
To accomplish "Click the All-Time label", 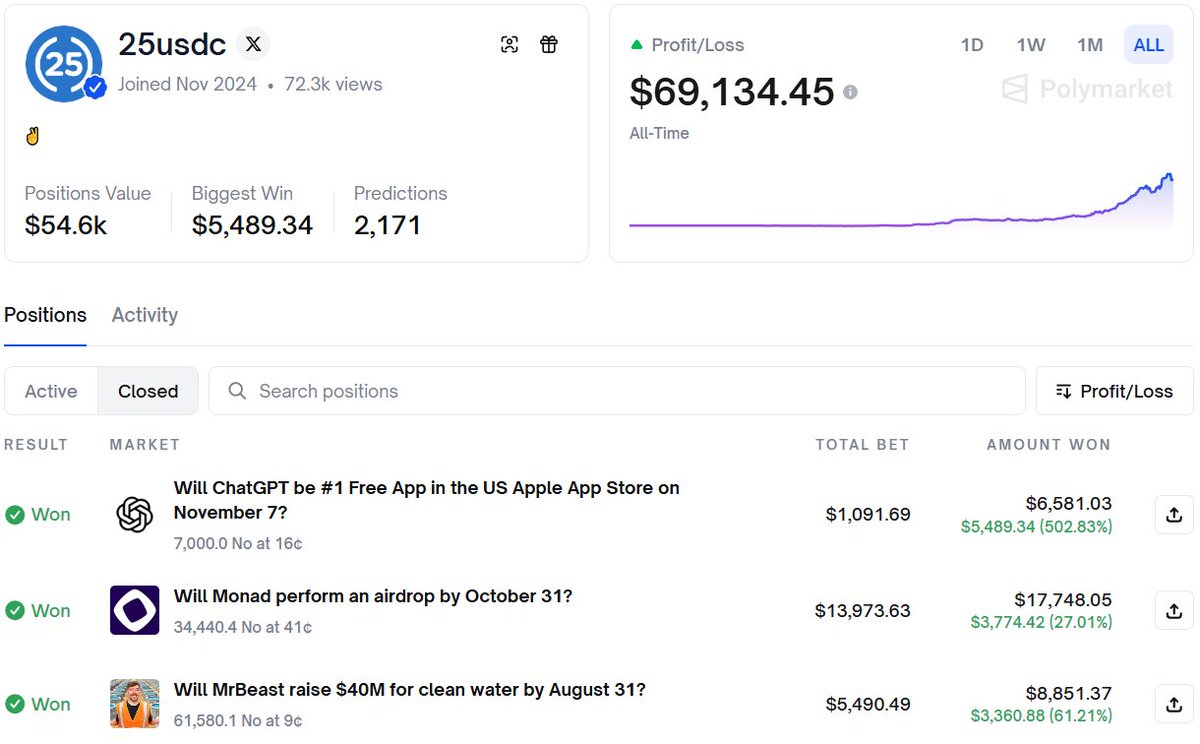I will (659, 133).
